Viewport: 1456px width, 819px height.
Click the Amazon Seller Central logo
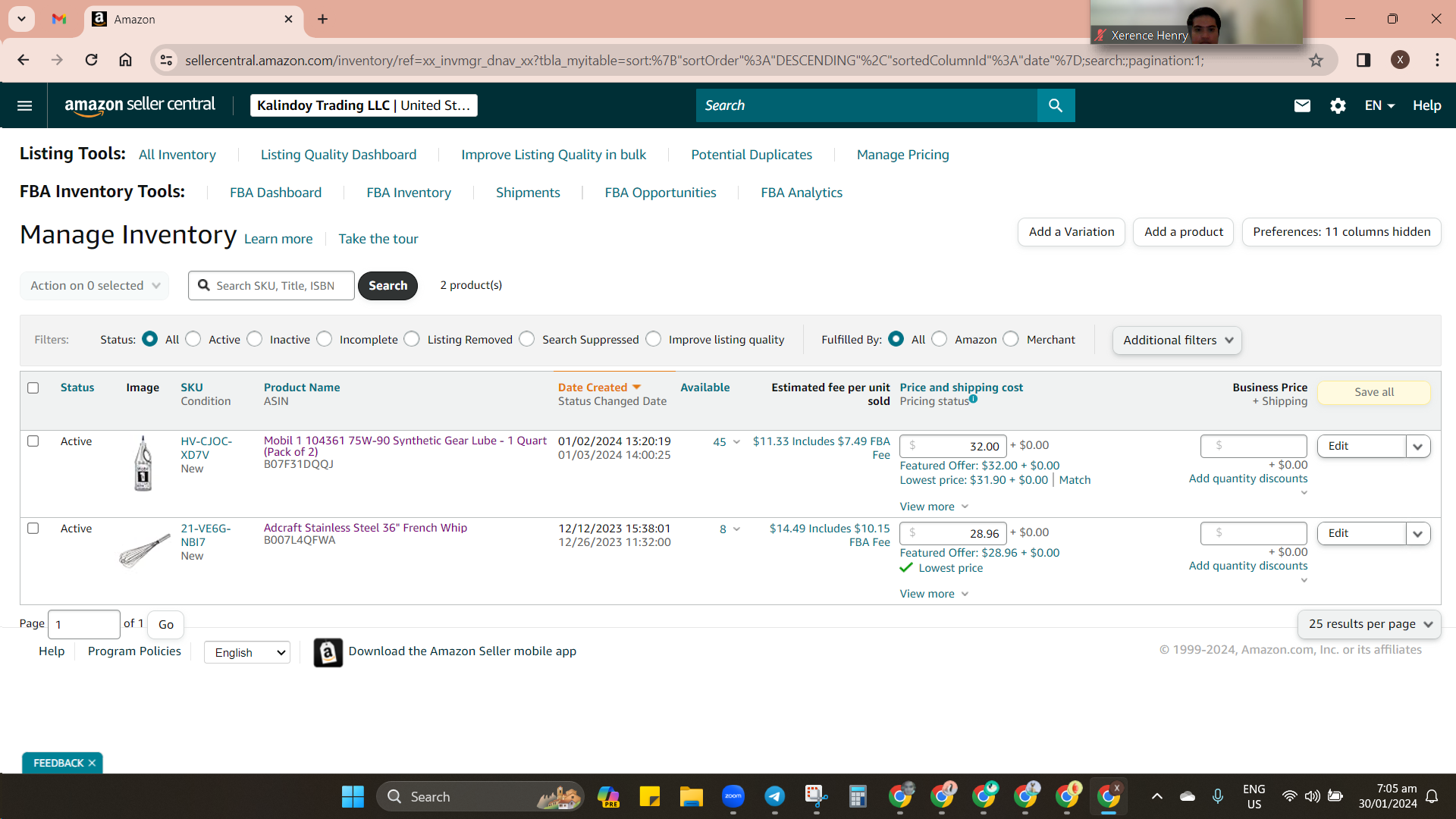pyautogui.click(x=140, y=105)
